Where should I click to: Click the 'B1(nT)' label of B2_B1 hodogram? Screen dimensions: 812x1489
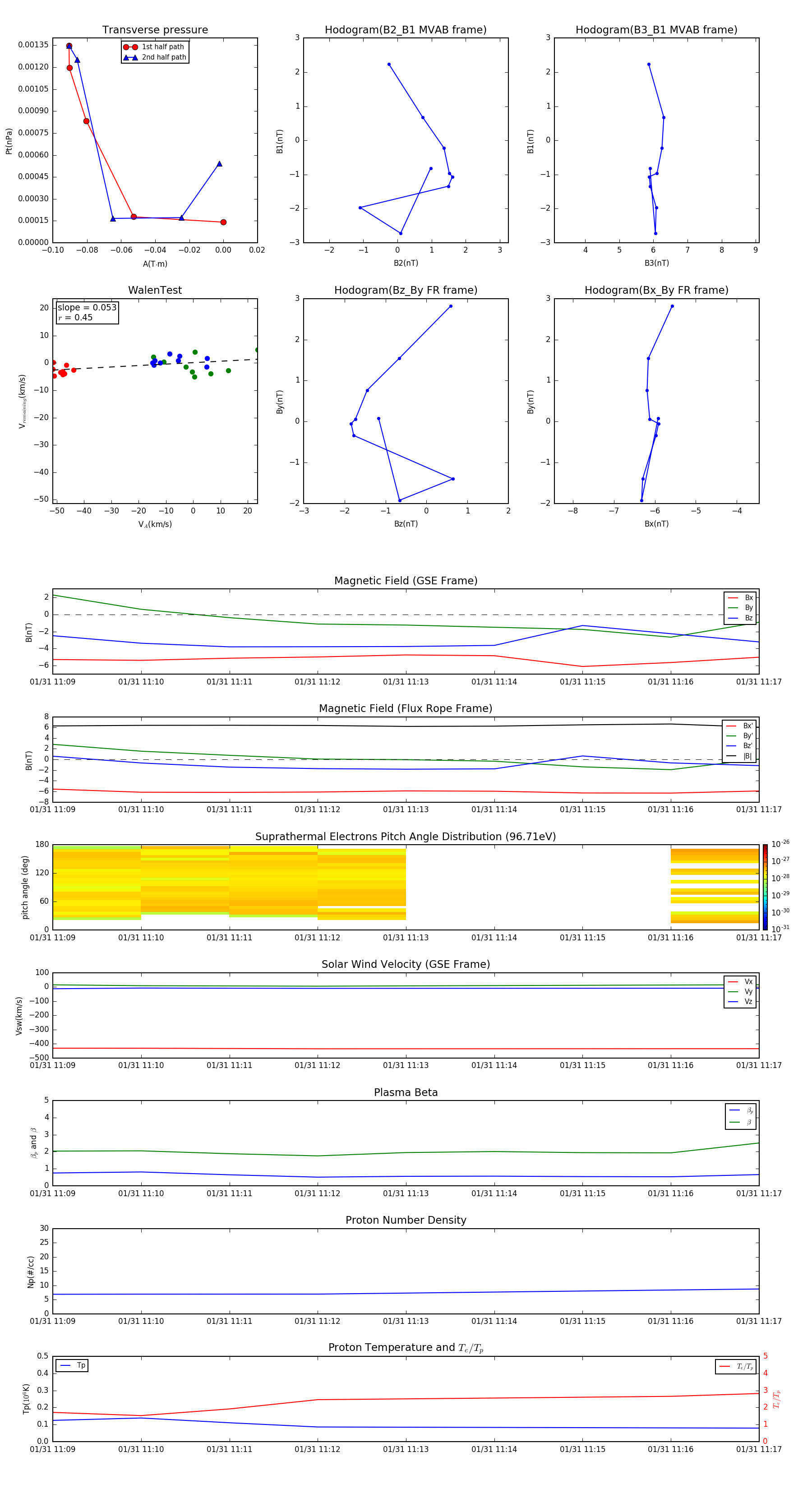279,141
